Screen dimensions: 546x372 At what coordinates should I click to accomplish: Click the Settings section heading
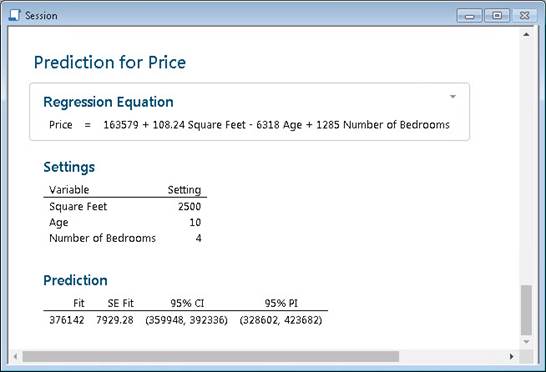(x=69, y=167)
